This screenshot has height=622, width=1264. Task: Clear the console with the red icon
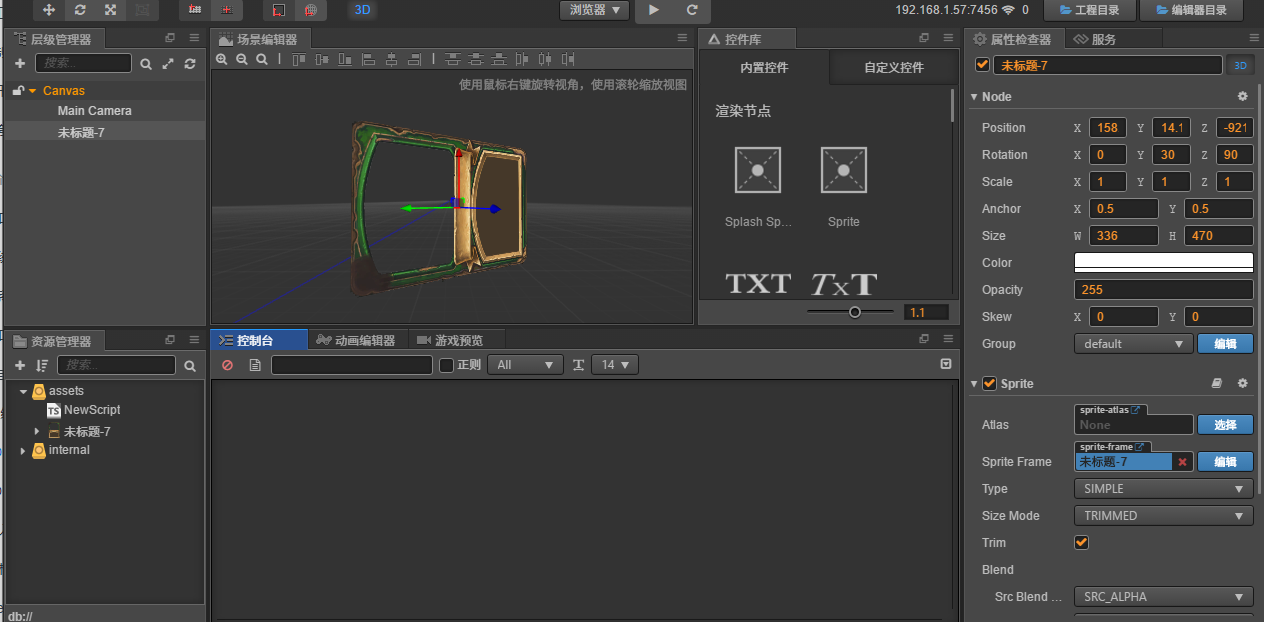(x=227, y=365)
